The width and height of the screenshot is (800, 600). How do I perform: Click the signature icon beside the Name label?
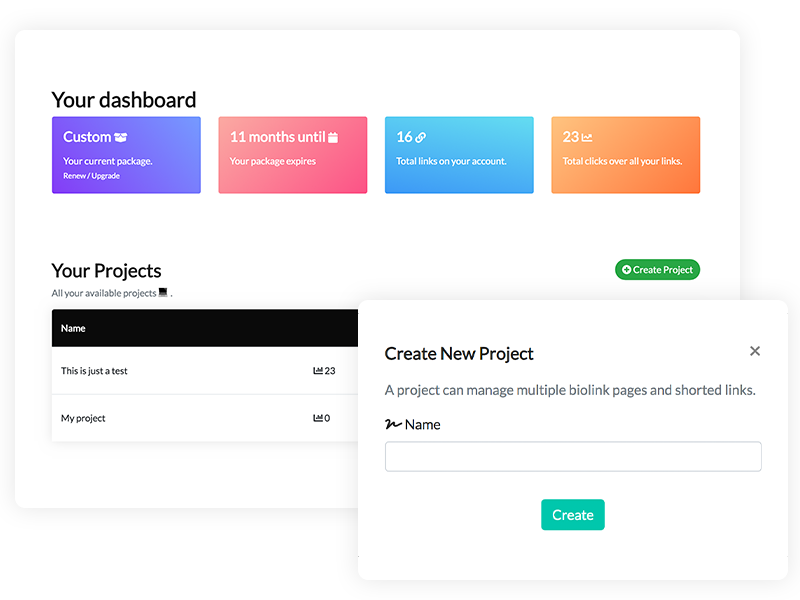(x=393, y=424)
